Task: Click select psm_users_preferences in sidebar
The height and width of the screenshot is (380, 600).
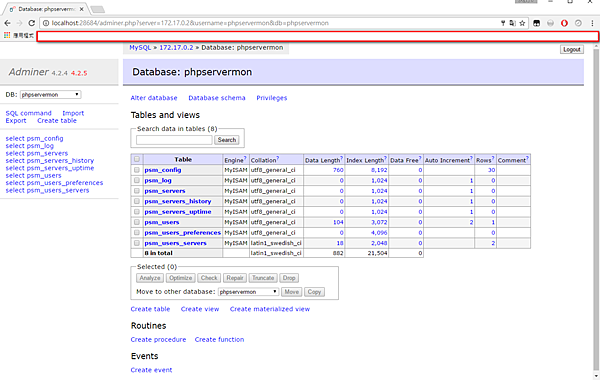Action: point(54,183)
